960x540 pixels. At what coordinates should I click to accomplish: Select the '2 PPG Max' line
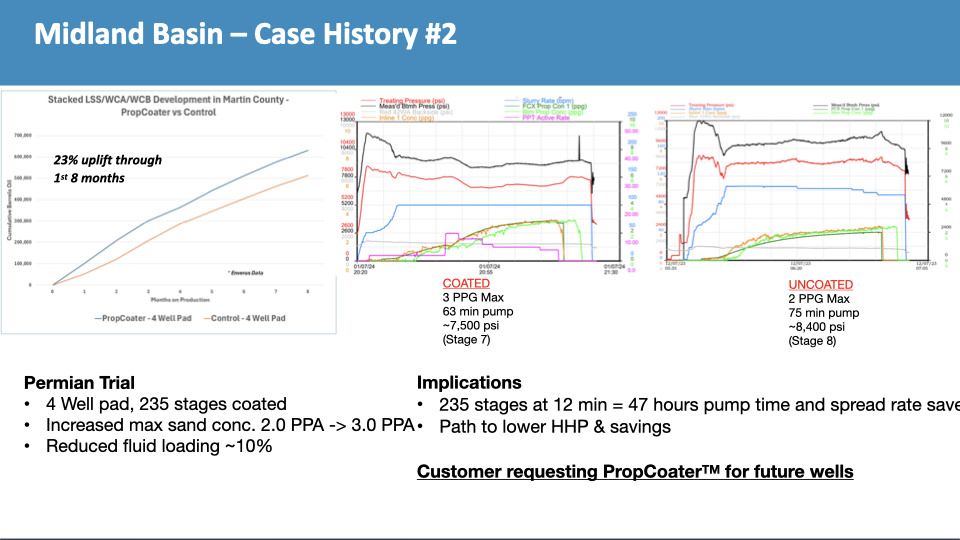click(x=819, y=299)
